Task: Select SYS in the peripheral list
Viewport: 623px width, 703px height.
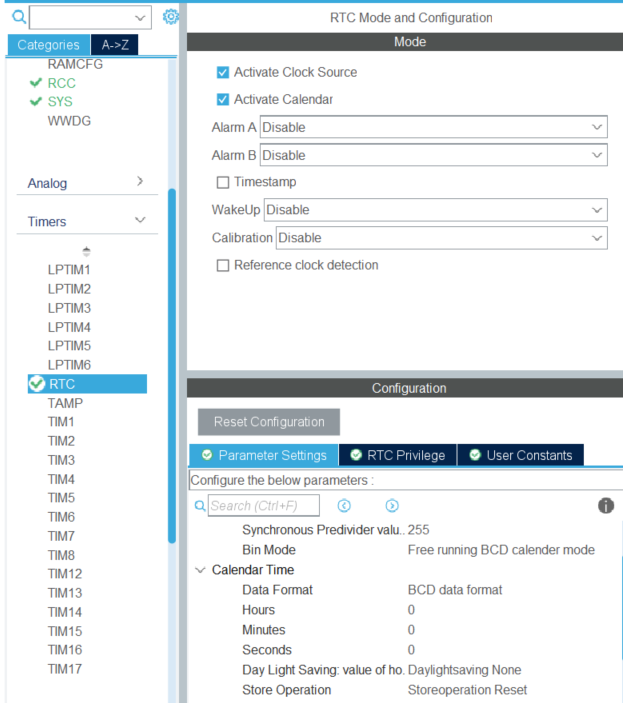Action: [x=60, y=102]
